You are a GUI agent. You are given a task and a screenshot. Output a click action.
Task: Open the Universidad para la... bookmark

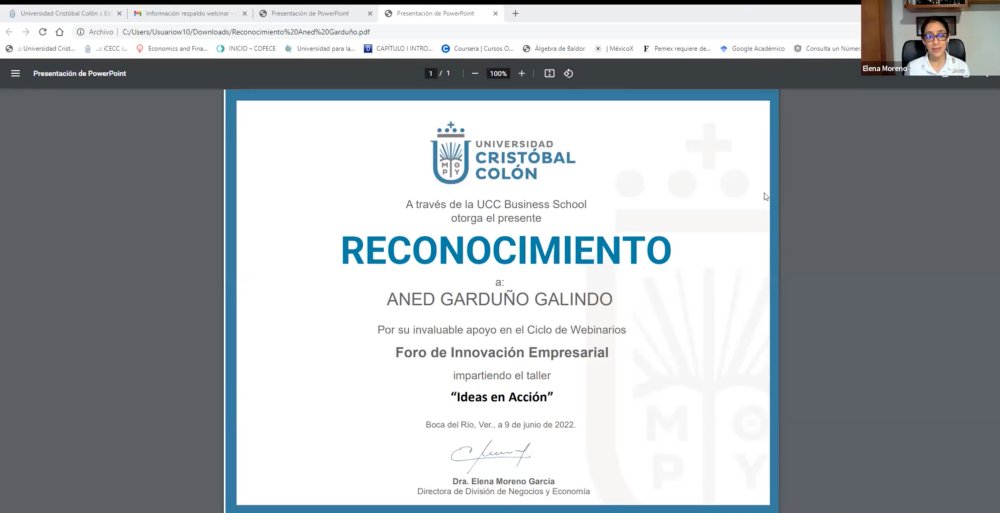point(320,48)
